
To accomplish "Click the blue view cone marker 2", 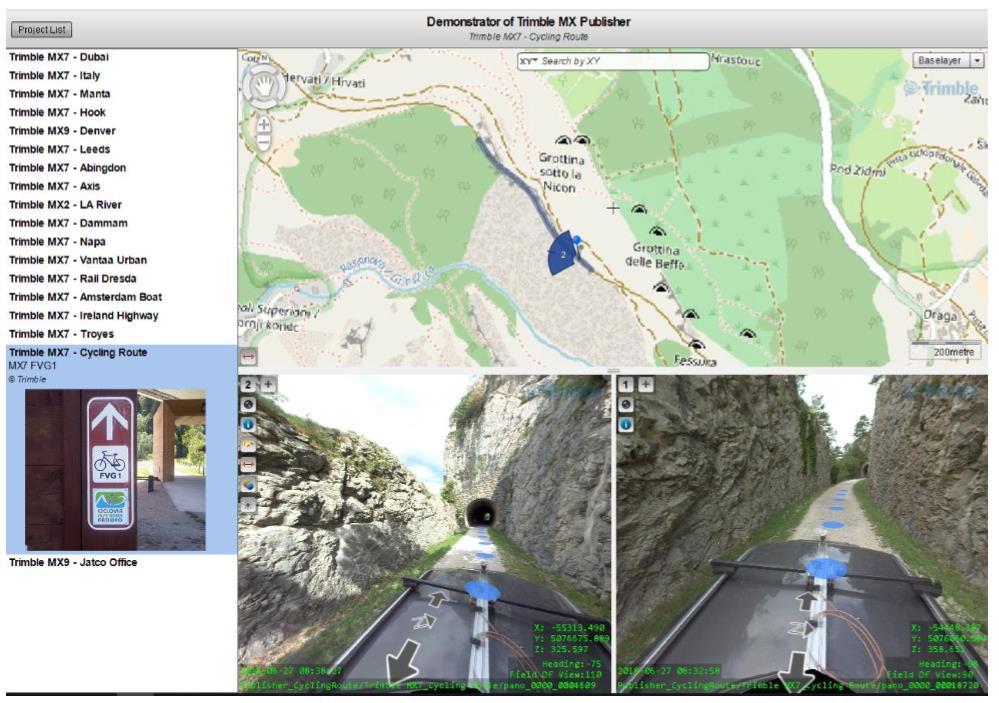I will coord(562,254).
